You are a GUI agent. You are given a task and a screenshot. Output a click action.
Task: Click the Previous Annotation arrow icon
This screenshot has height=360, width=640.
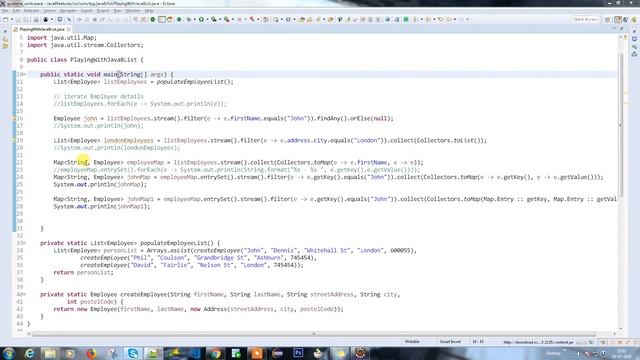(x=429, y=19)
